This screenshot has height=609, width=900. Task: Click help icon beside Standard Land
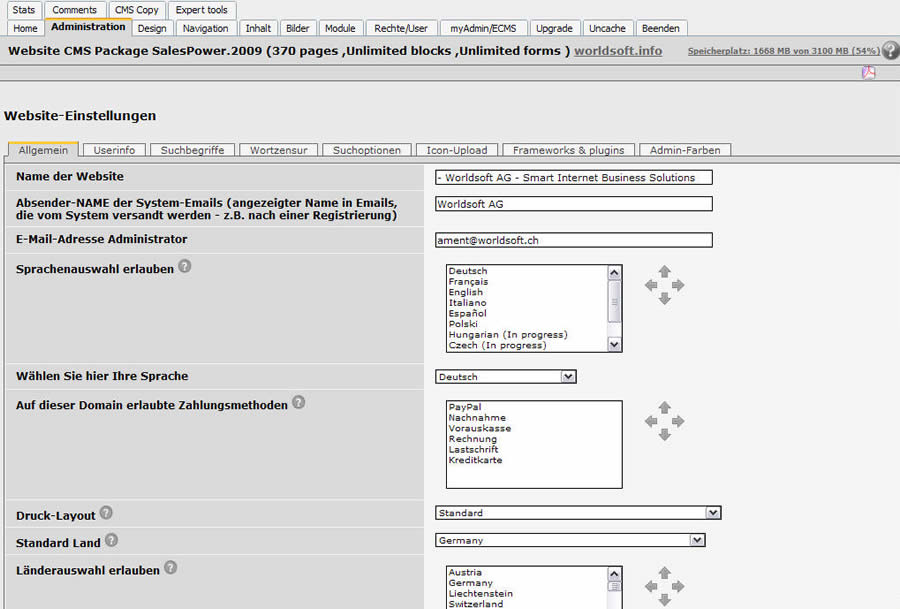pos(111,540)
